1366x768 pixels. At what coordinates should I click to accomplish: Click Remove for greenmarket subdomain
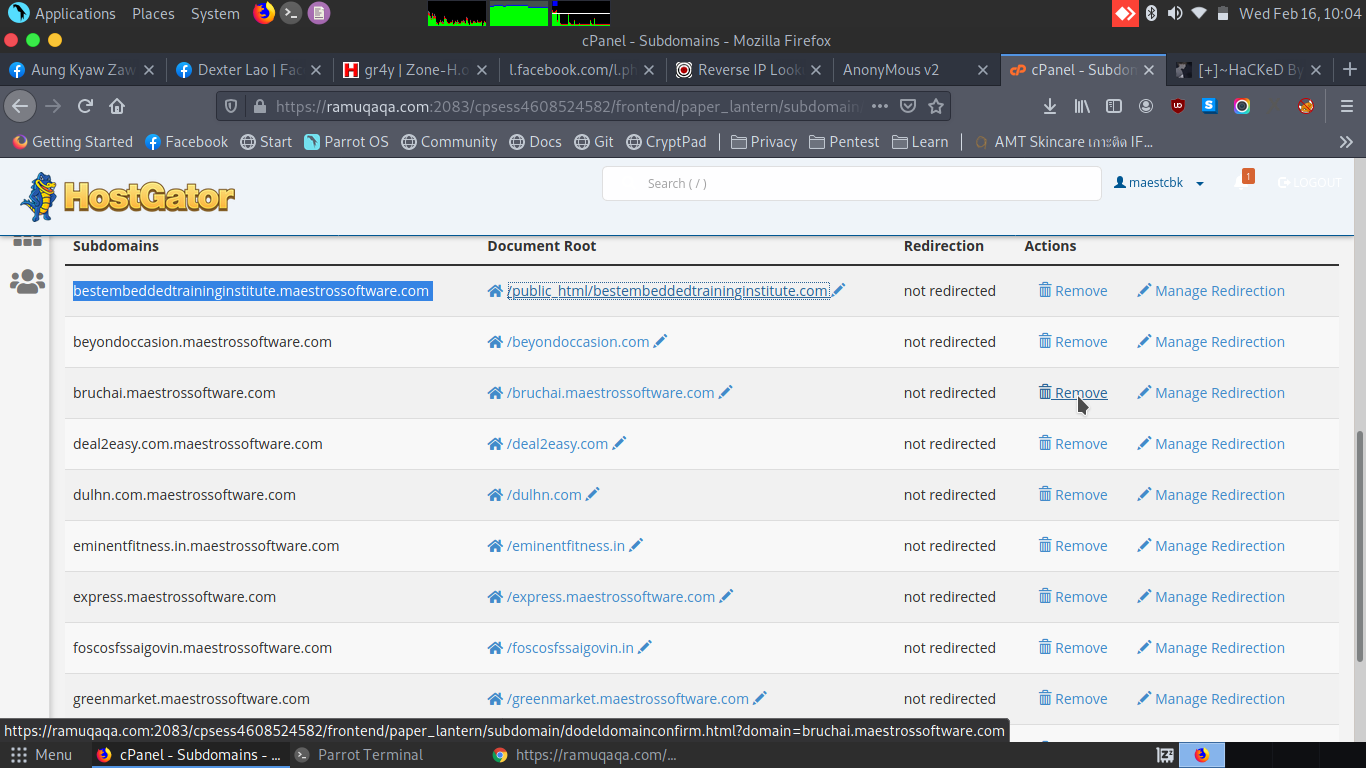(1073, 699)
